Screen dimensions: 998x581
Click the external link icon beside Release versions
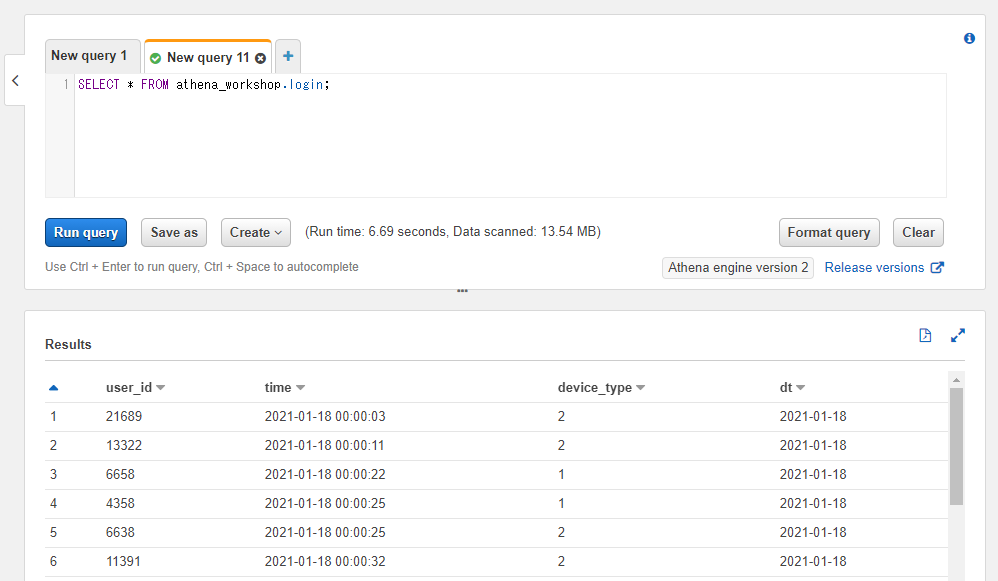coord(935,267)
